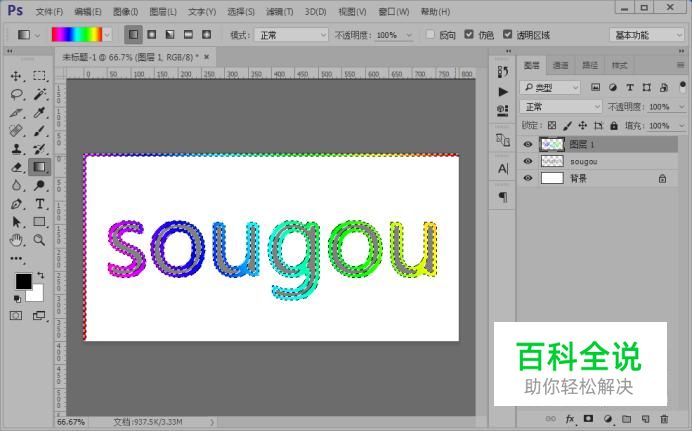
Task: Open the layer filter 类型 dropdown
Action: click(550, 88)
